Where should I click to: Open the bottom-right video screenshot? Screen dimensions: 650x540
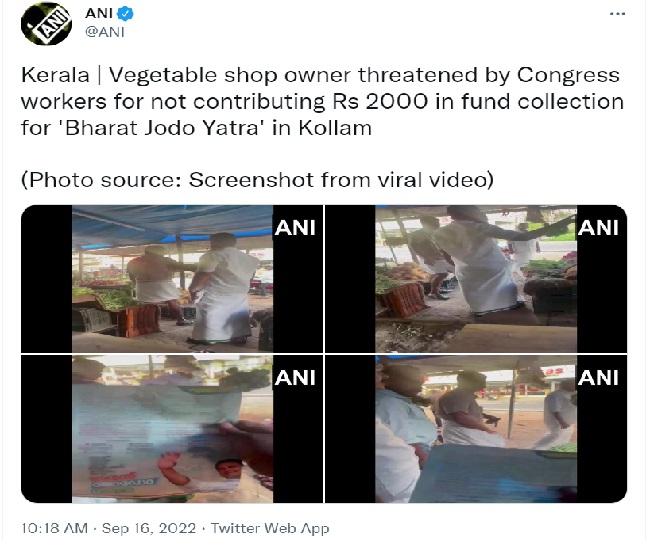pos(476,429)
